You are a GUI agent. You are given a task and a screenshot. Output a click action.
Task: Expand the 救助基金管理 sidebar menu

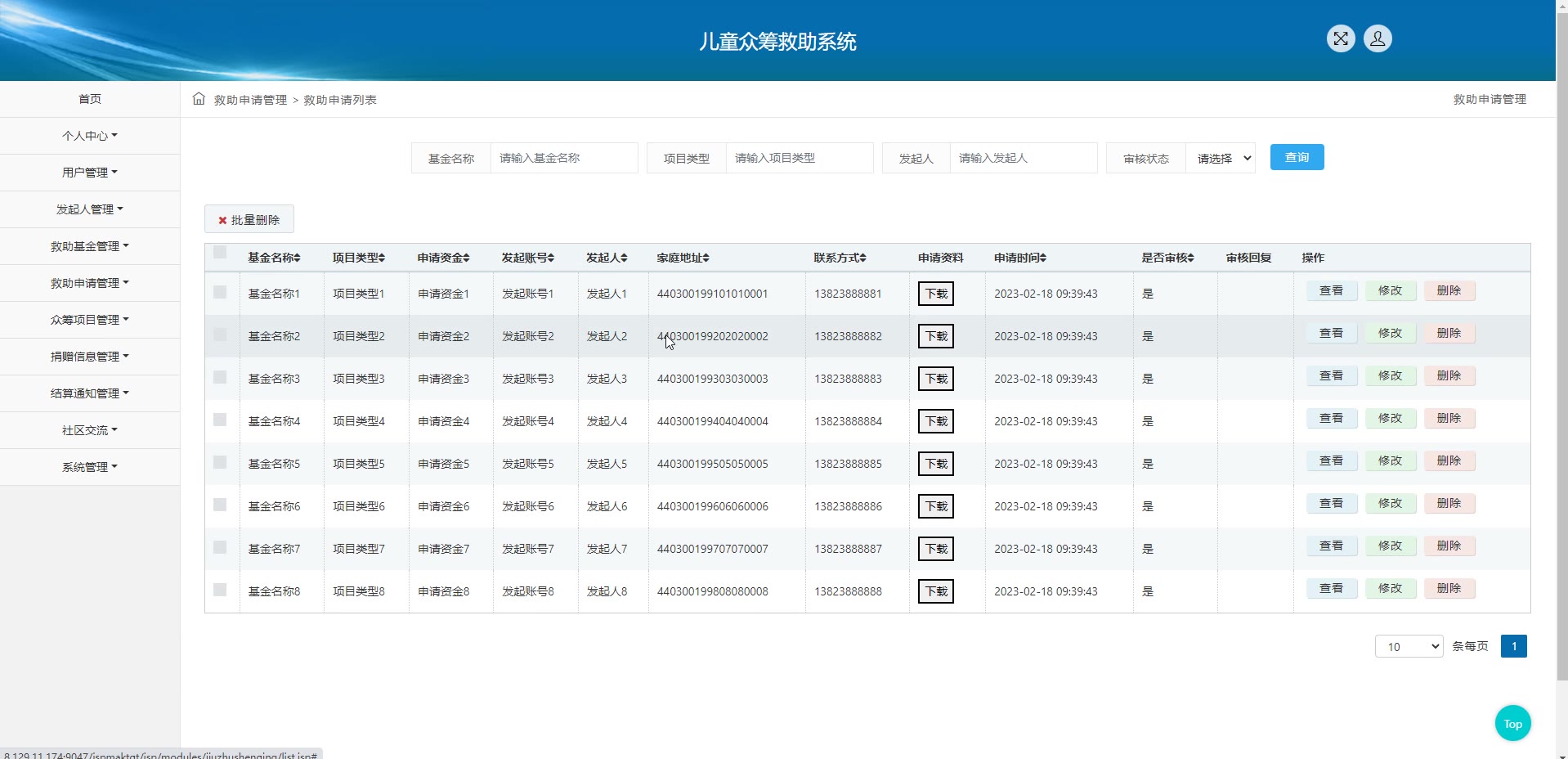[x=89, y=246]
